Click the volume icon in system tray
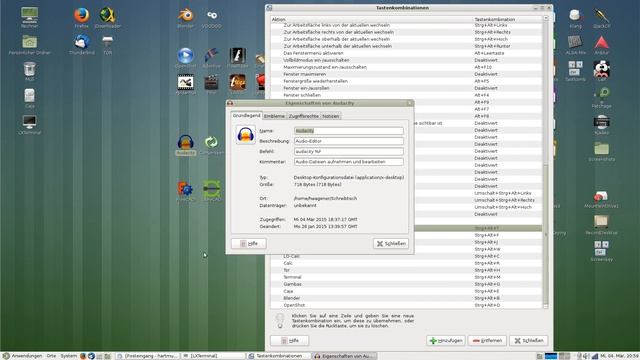 coord(586,356)
